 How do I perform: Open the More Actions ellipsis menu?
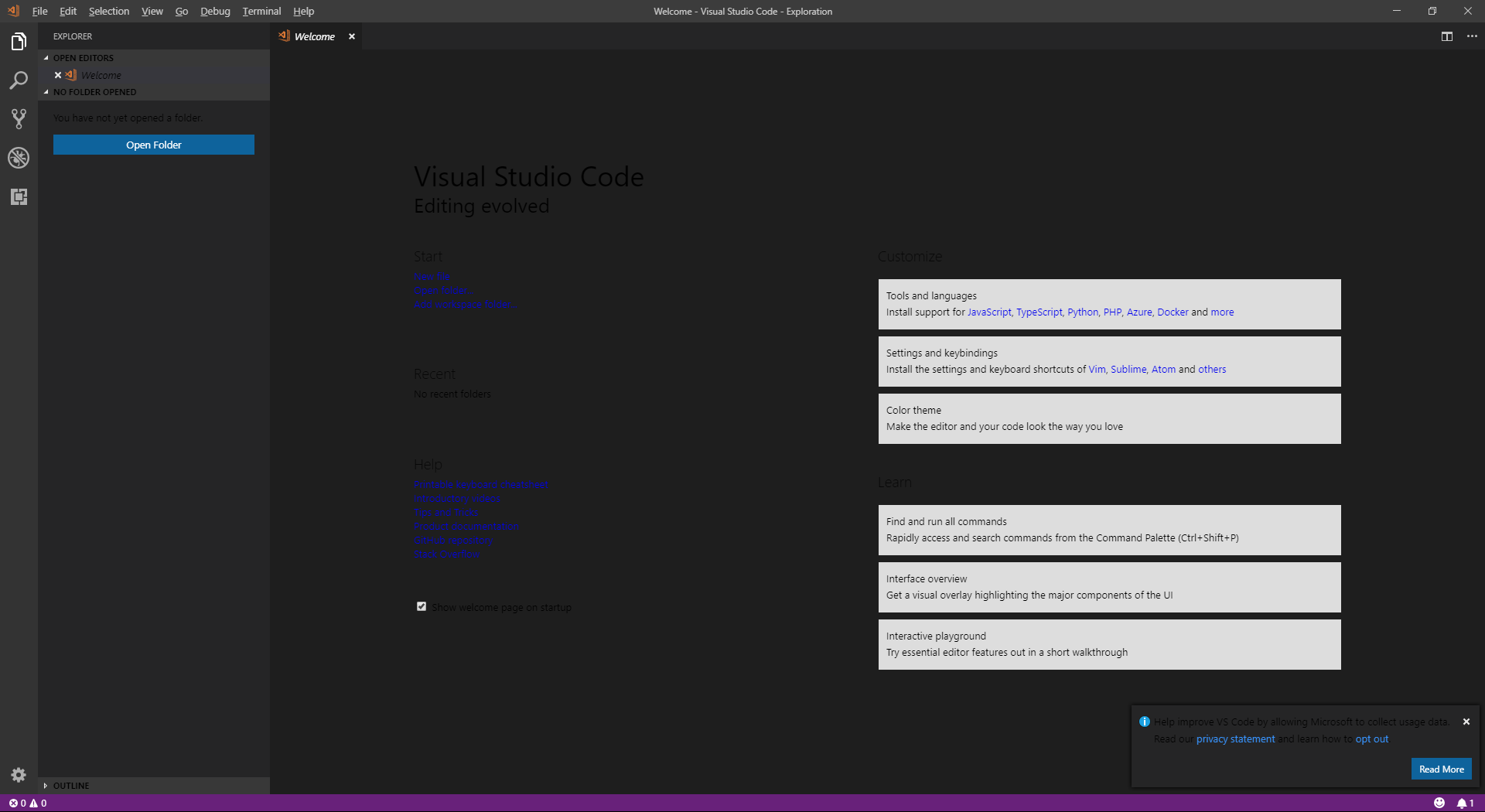click(1472, 36)
